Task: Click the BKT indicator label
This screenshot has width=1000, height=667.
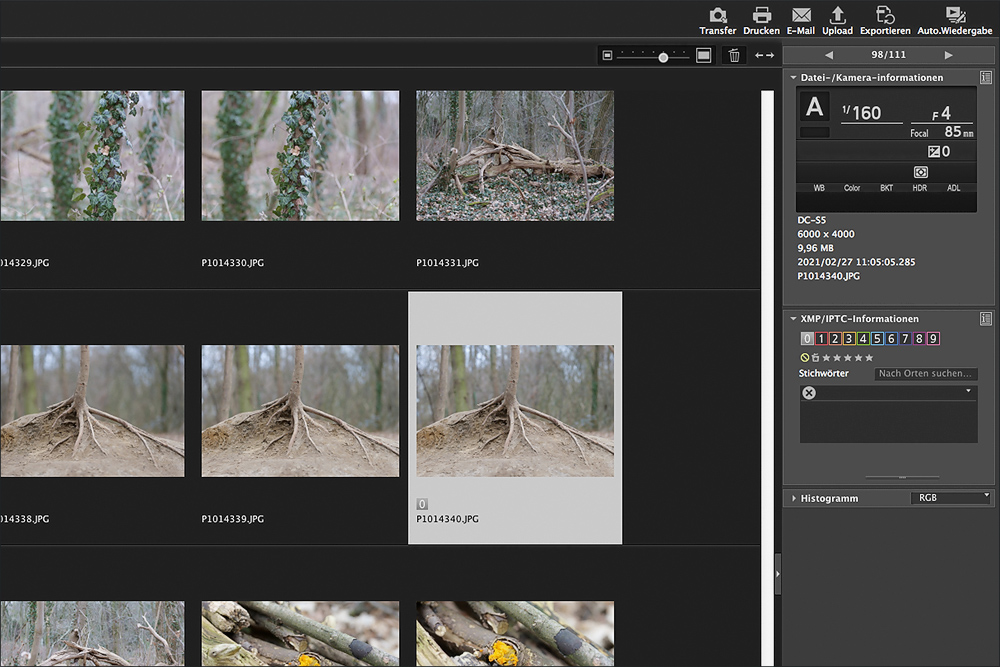Action: click(x=886, y=188)
